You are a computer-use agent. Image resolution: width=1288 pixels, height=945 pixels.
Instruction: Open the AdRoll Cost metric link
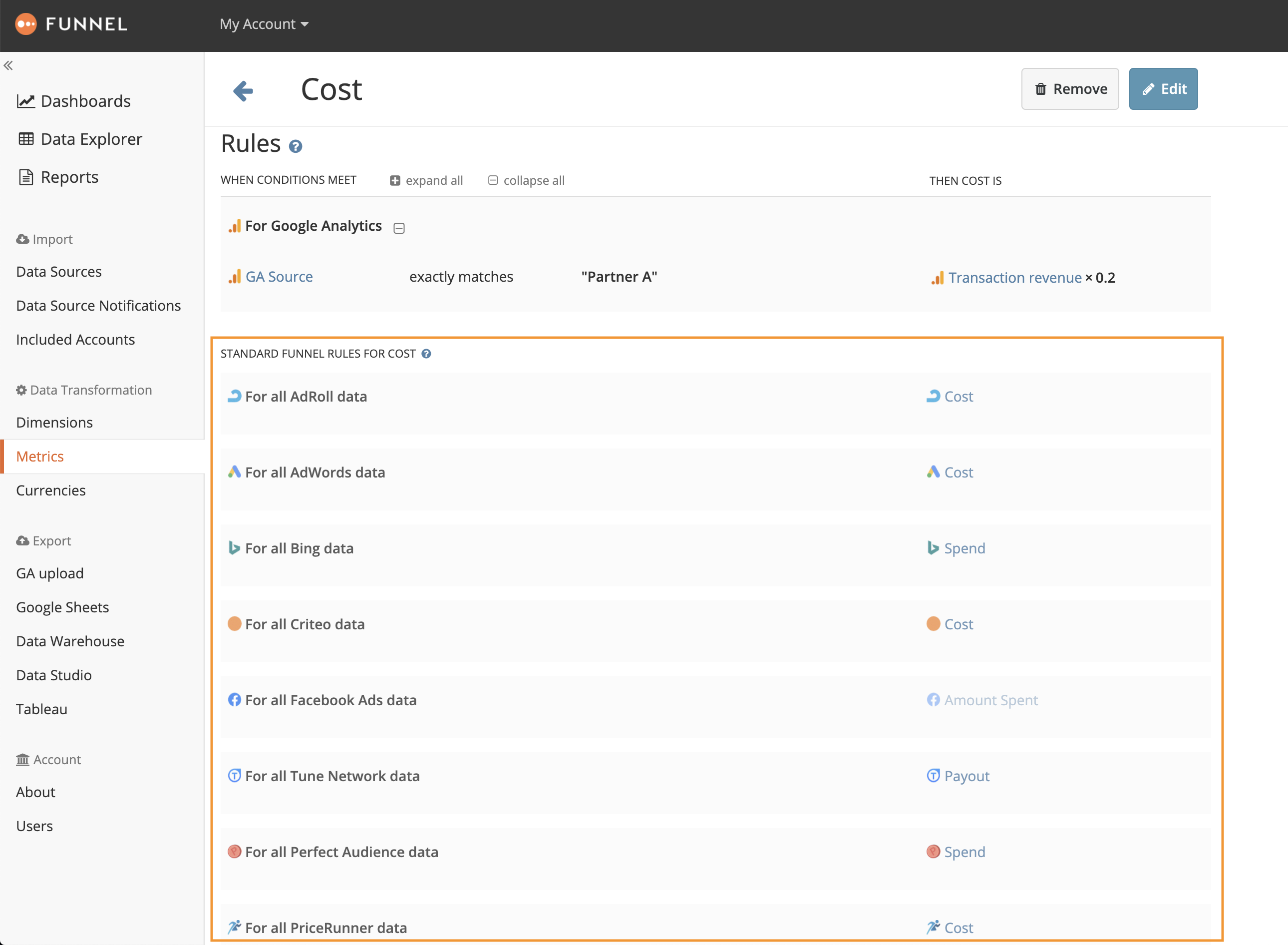click(x=959, y=397)
